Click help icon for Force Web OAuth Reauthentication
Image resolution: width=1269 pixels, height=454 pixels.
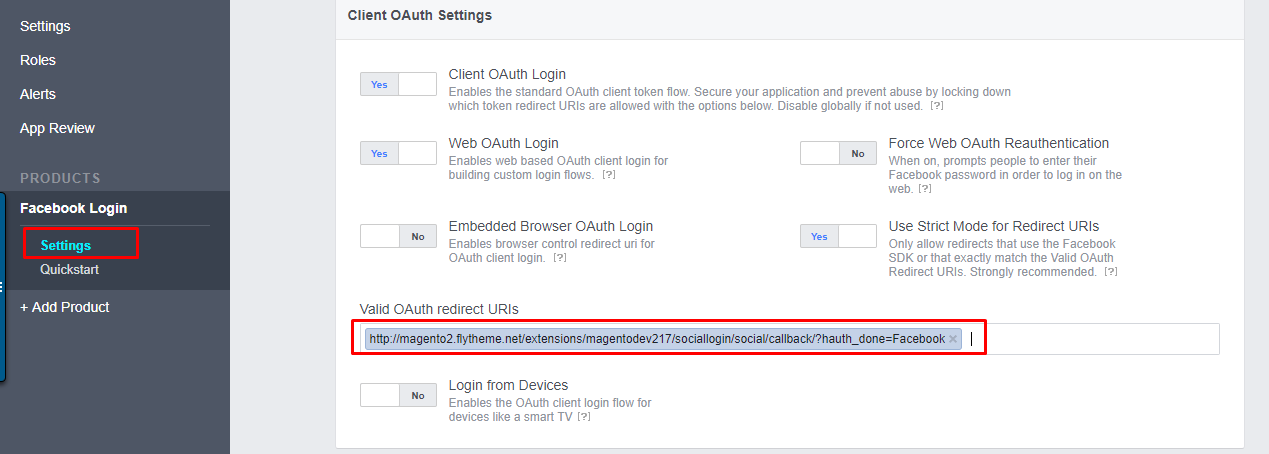(x=925, y=189)
